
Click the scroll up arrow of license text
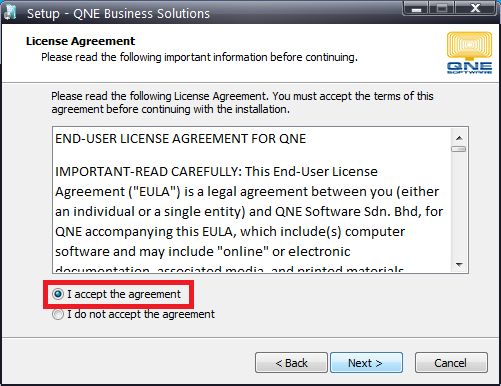pos(459,138)
